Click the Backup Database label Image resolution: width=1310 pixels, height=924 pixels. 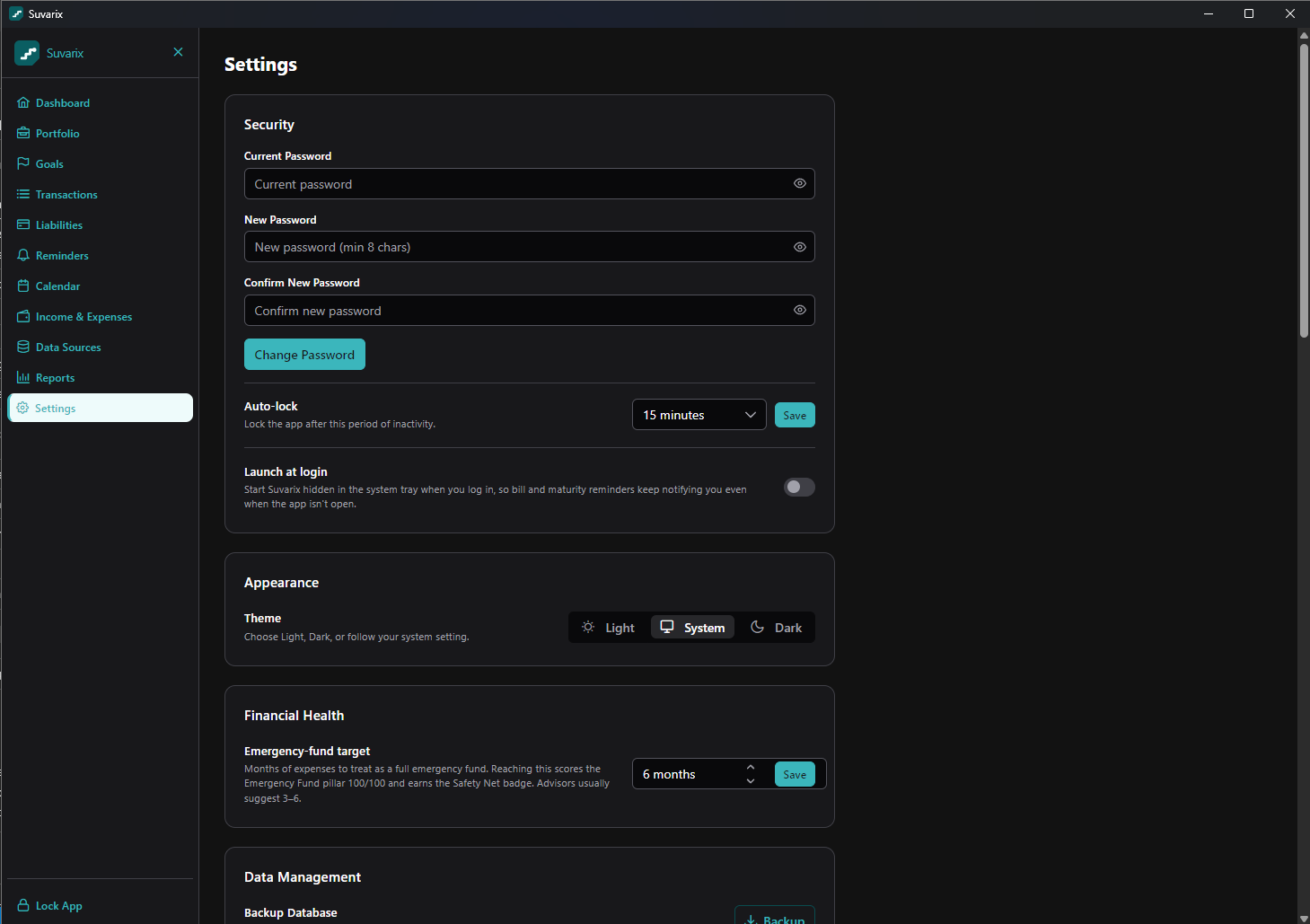[291, 912]
